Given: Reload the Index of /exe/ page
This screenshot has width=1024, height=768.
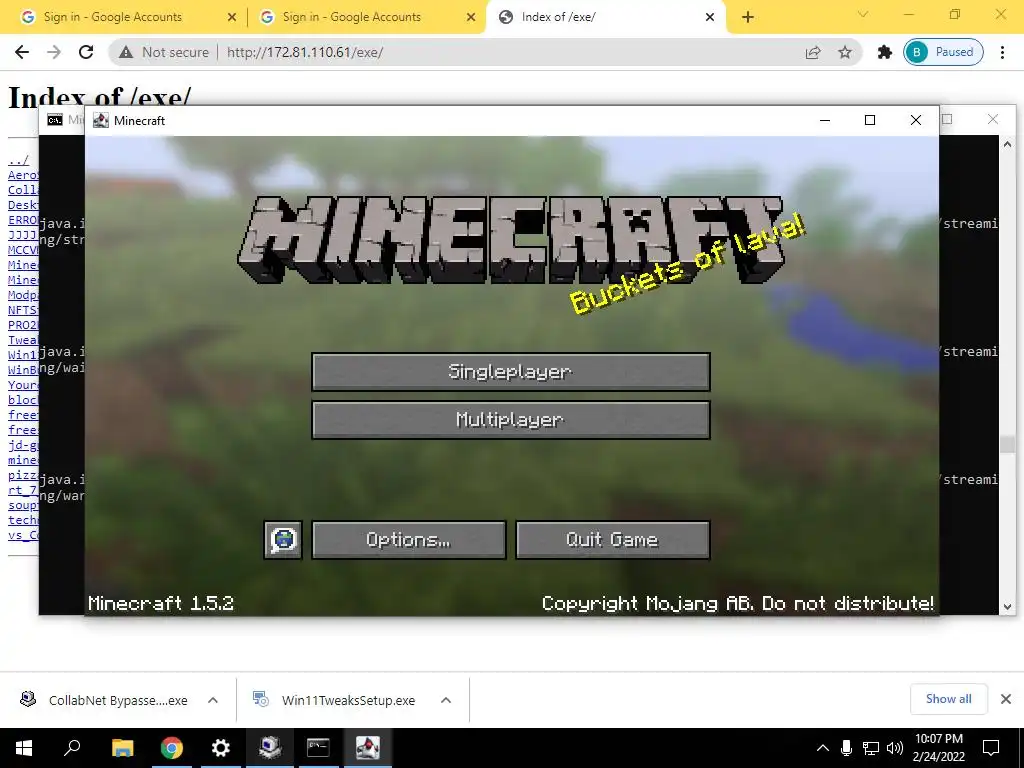Looking at the screenshot, I should (x=86, y=52).
